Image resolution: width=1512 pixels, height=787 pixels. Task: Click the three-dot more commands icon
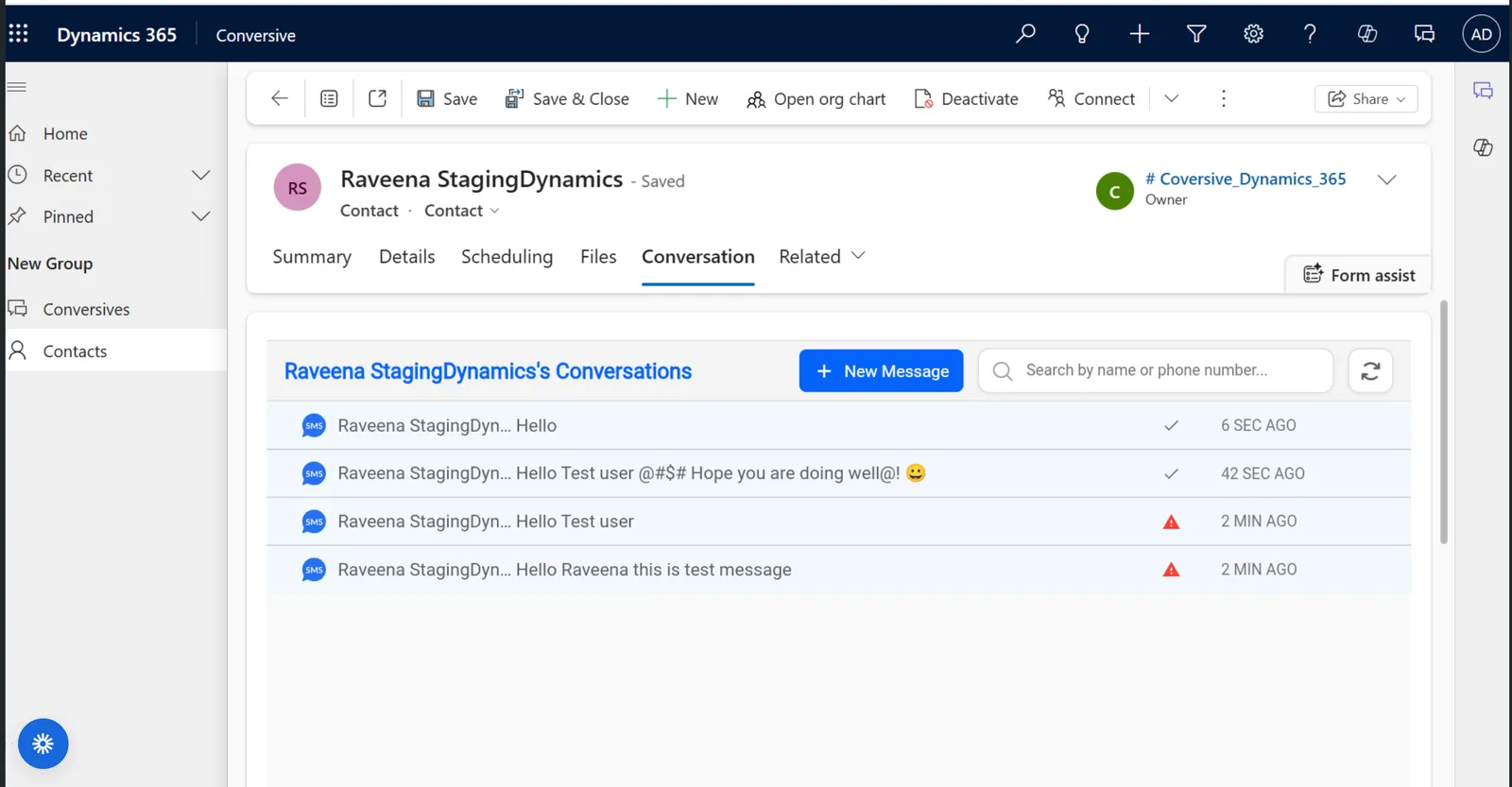[1224, 98]
